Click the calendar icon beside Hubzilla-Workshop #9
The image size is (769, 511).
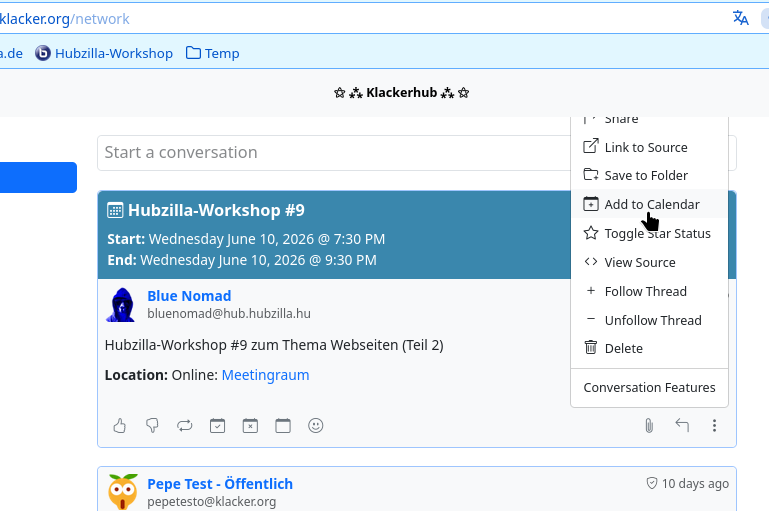(115, 210)
